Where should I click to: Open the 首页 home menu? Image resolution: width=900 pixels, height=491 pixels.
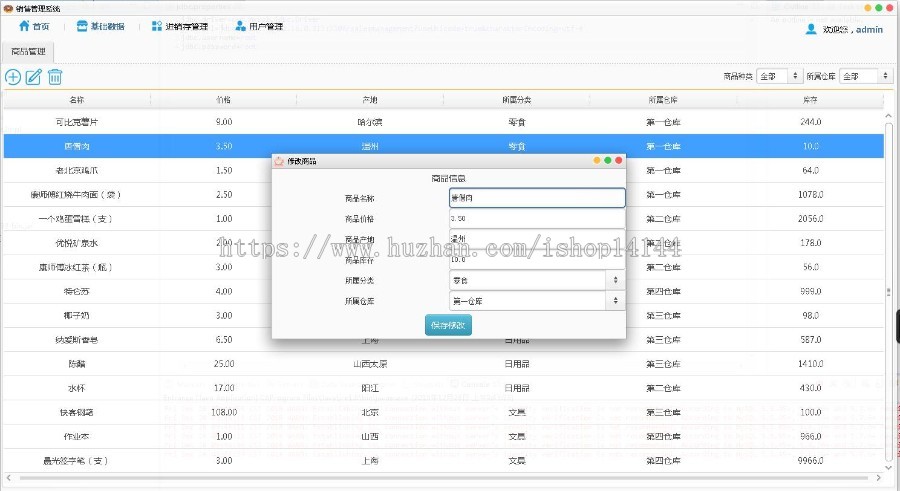coord(34,26)
